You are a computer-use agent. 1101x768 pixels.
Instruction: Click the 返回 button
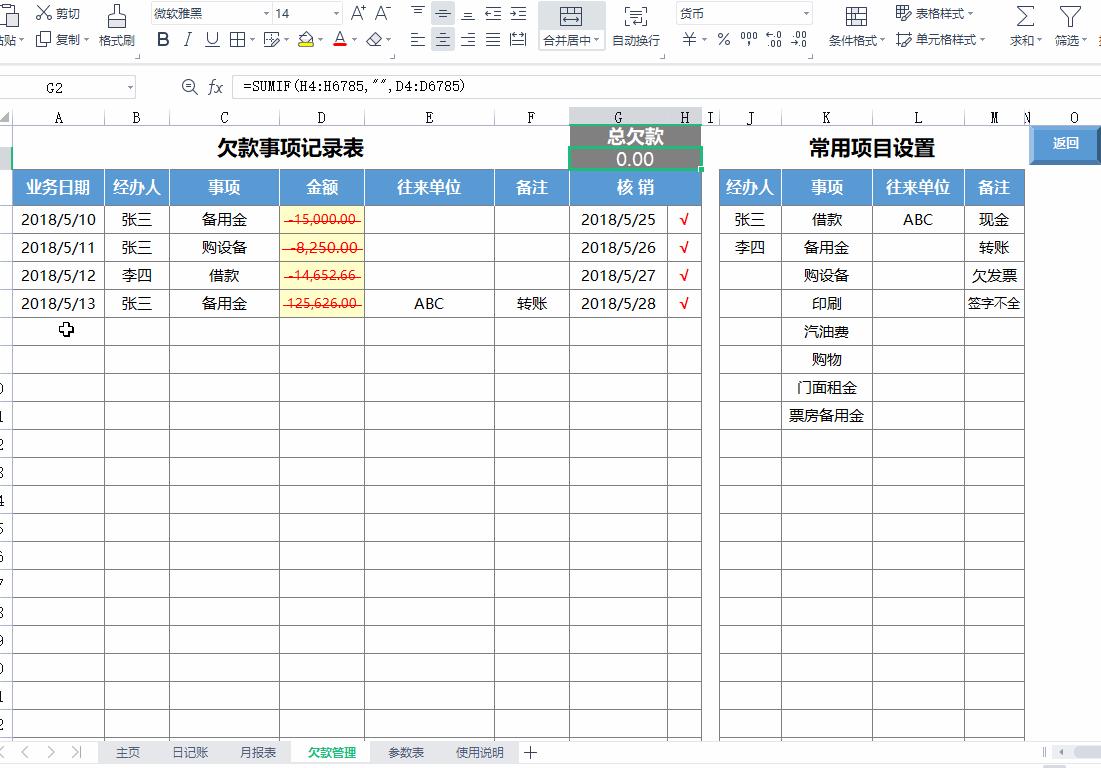coord(1065,144)
